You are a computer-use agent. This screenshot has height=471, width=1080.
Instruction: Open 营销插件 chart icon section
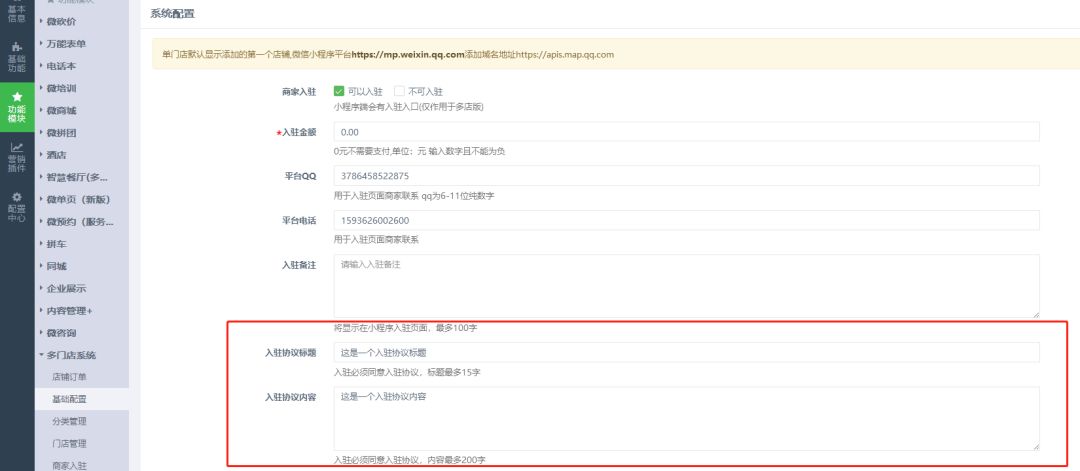tap(17, 157)
